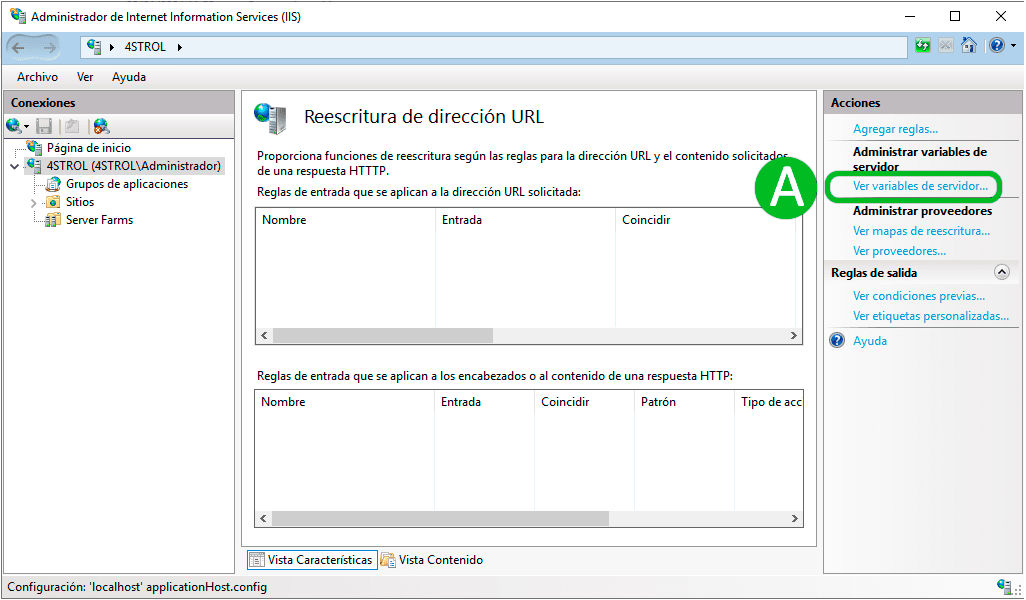Click the Página de inicio tree icon
1026x600 pixels.
[x=34, y=147]
